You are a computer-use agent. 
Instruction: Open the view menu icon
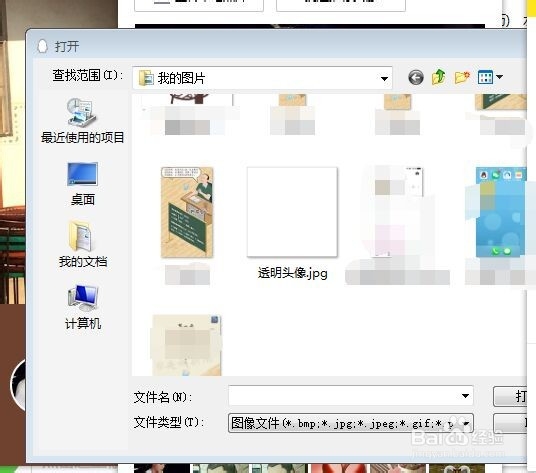[x=485, y=77]
